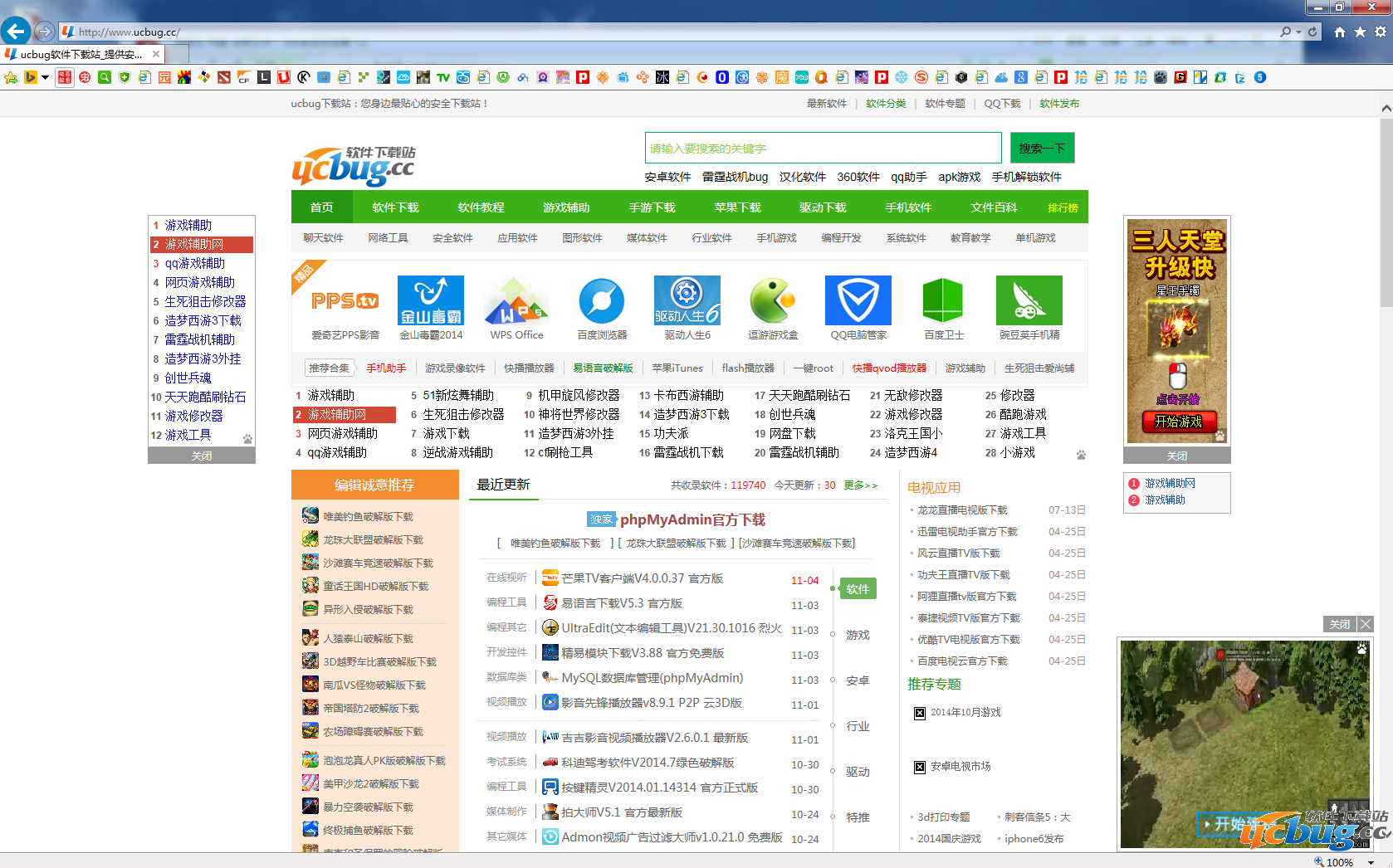The width and height of the screenshot is (1393, 868).
Task: Select the 驱动下载 navigation tab
Action: click(823, 207)
